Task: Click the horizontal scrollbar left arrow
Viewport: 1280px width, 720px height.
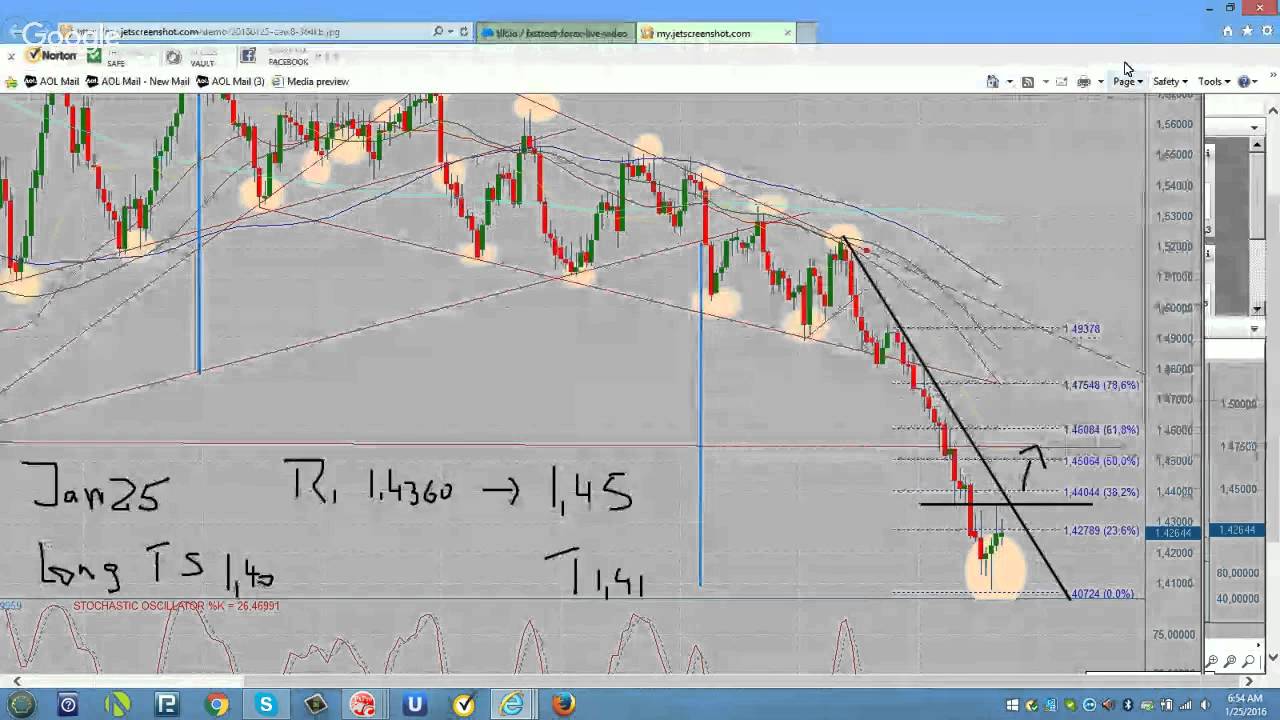Action: pyautogui.click(x=16, y=681)
